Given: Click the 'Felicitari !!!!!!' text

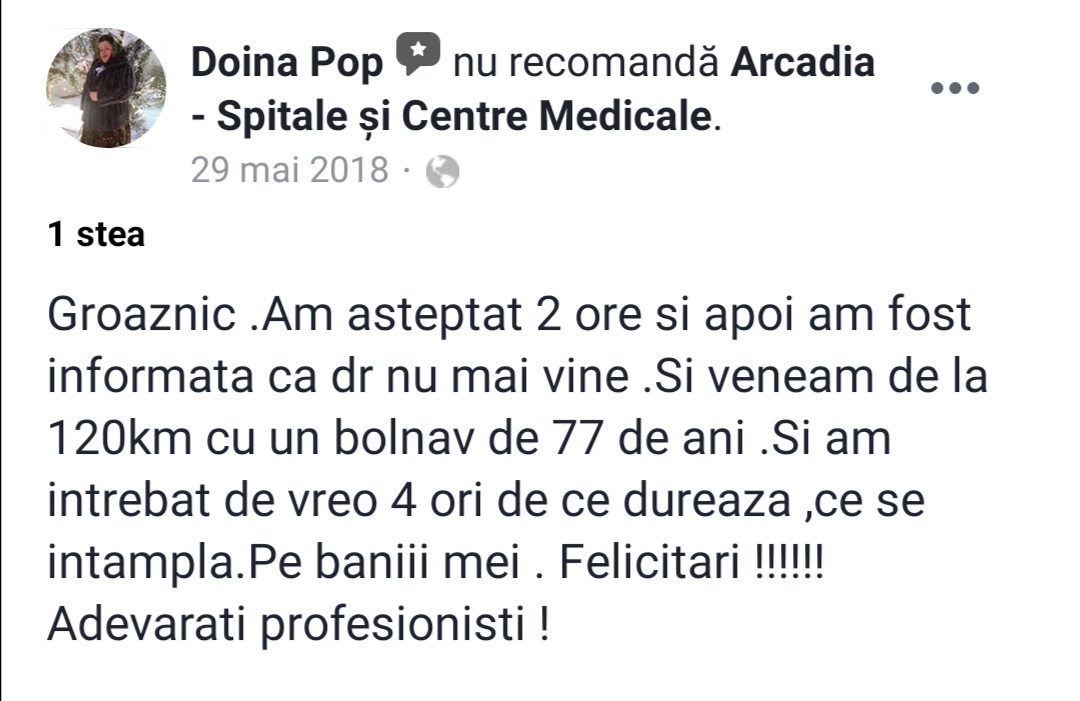Looking at the screenshot, I should coord(692,562).
